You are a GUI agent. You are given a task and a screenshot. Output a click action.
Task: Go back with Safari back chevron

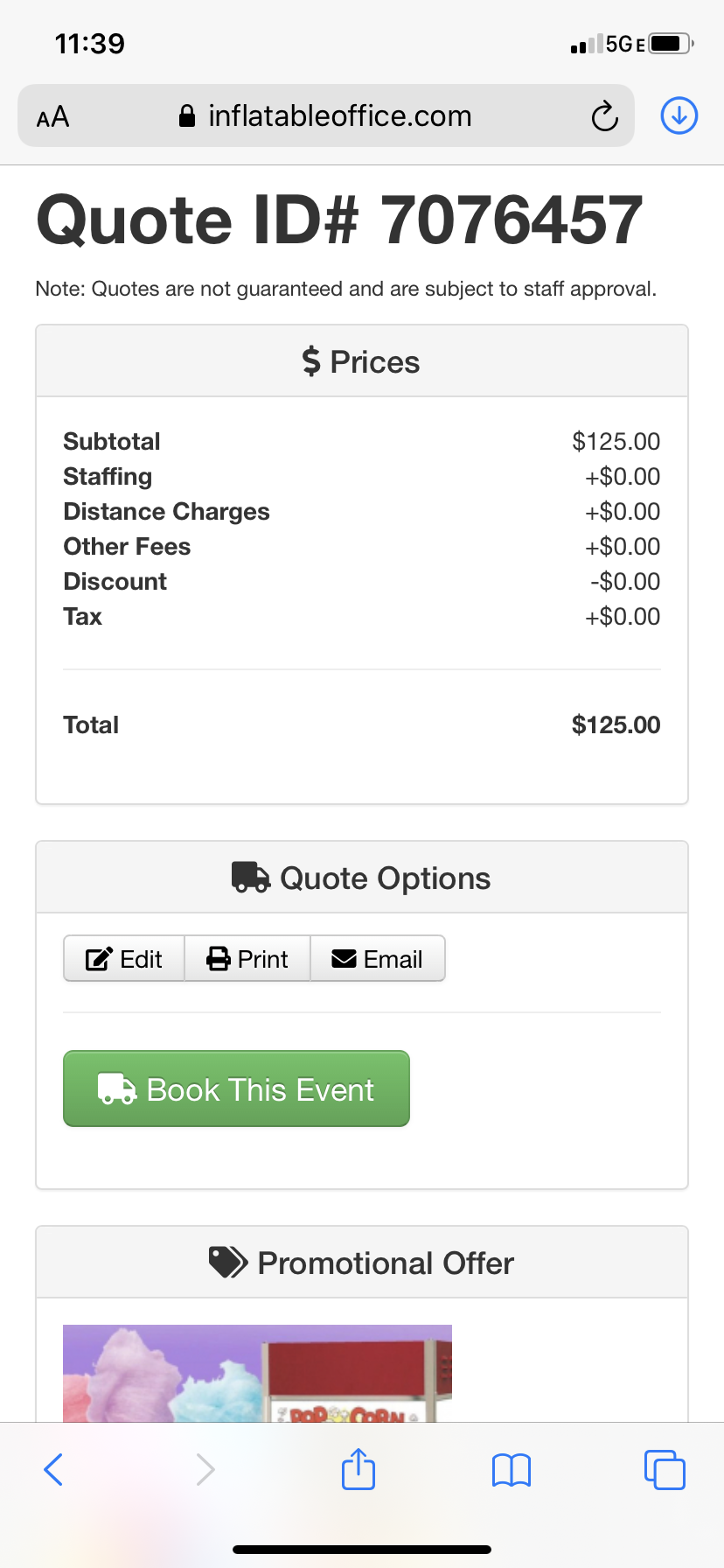click(x=53, y=1469)
